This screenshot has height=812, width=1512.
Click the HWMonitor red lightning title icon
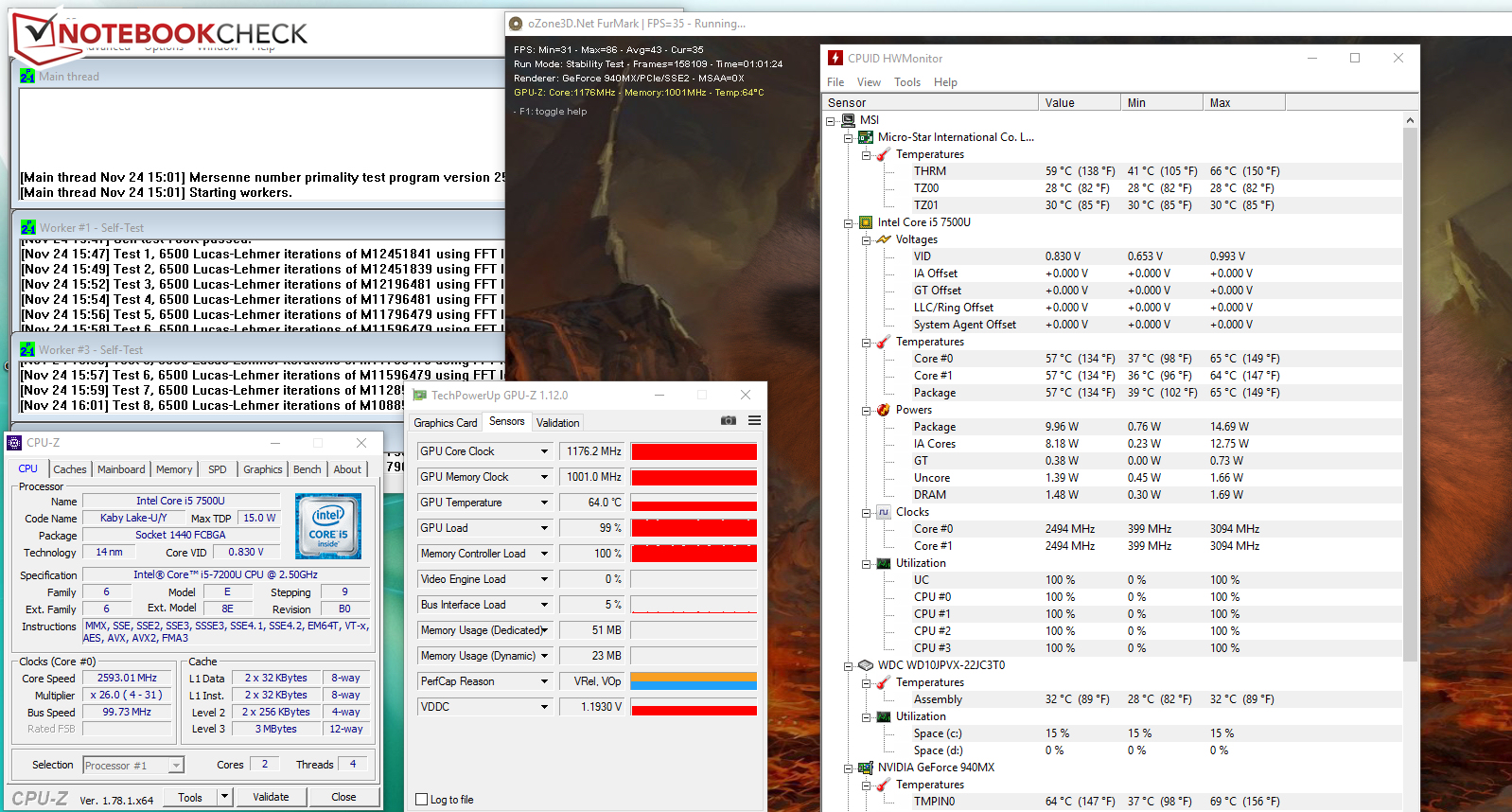pos(835,58)
